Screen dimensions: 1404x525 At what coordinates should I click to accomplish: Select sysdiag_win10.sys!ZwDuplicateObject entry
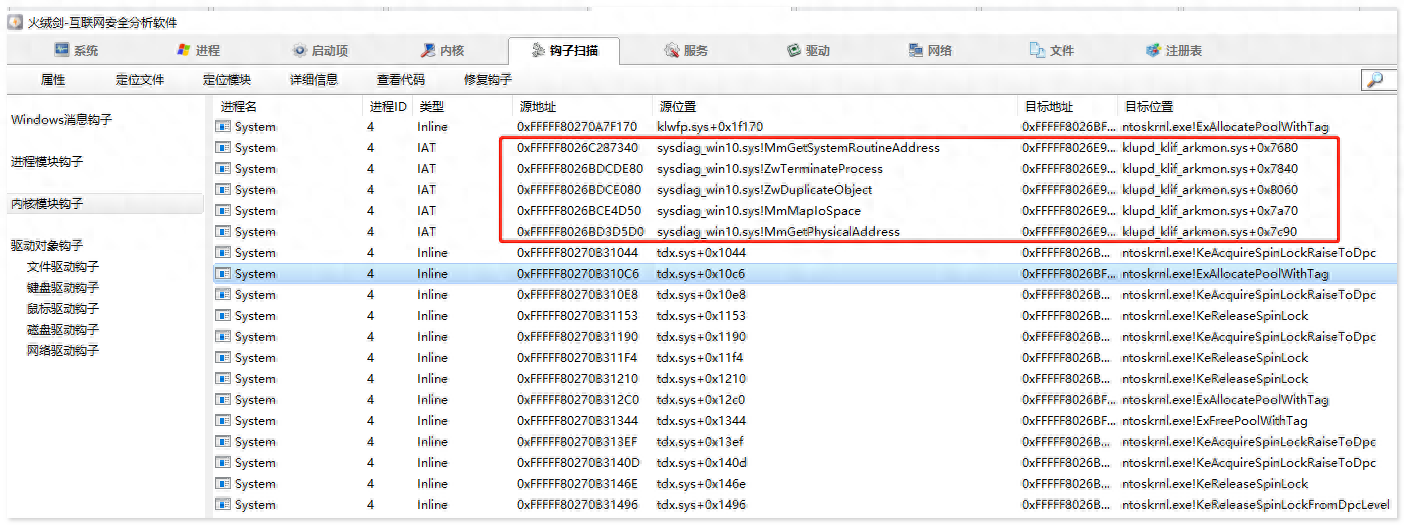(764, 190)
